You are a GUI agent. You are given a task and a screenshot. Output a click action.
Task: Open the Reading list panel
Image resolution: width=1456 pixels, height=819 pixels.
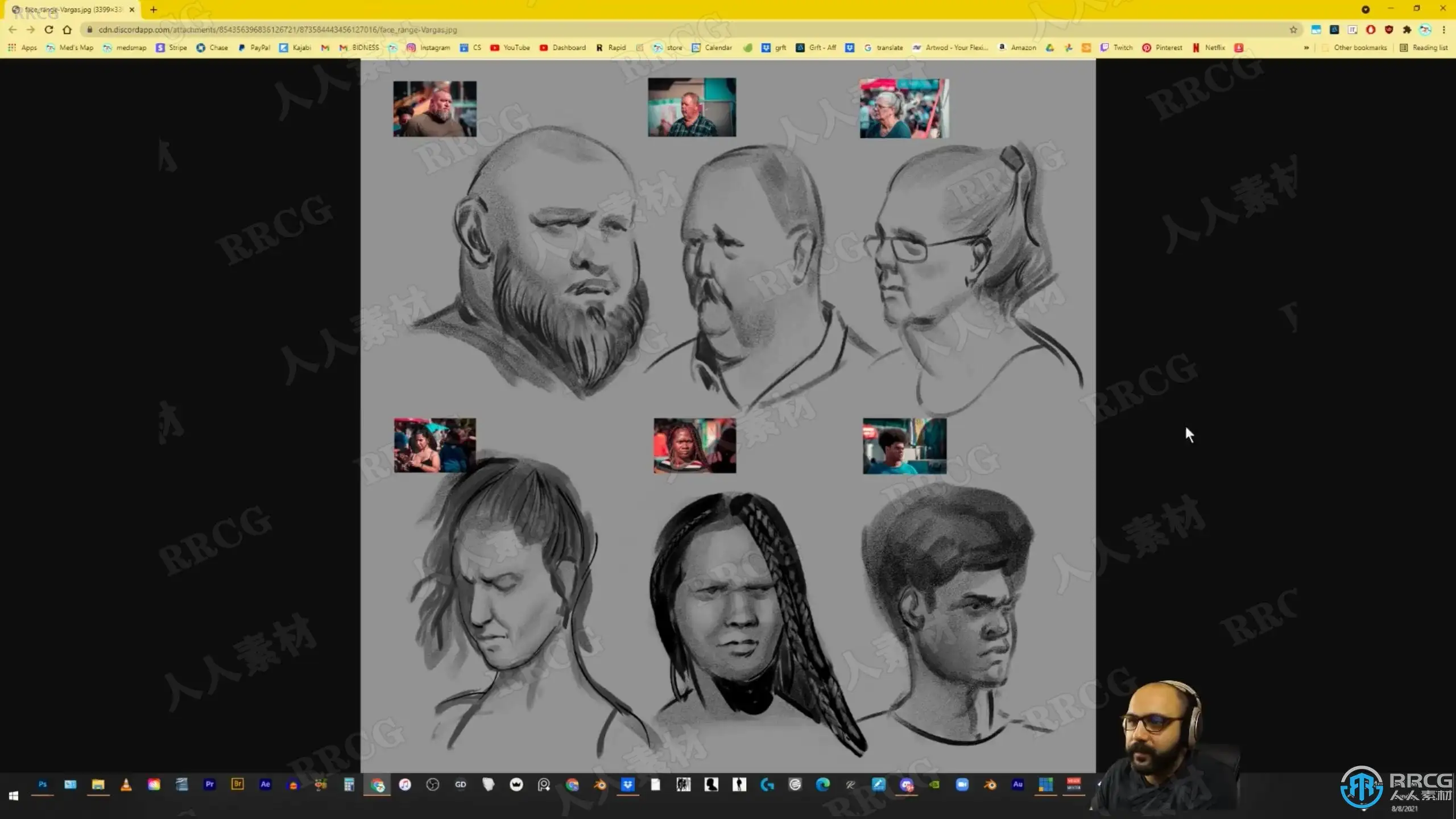point(1424,48)
